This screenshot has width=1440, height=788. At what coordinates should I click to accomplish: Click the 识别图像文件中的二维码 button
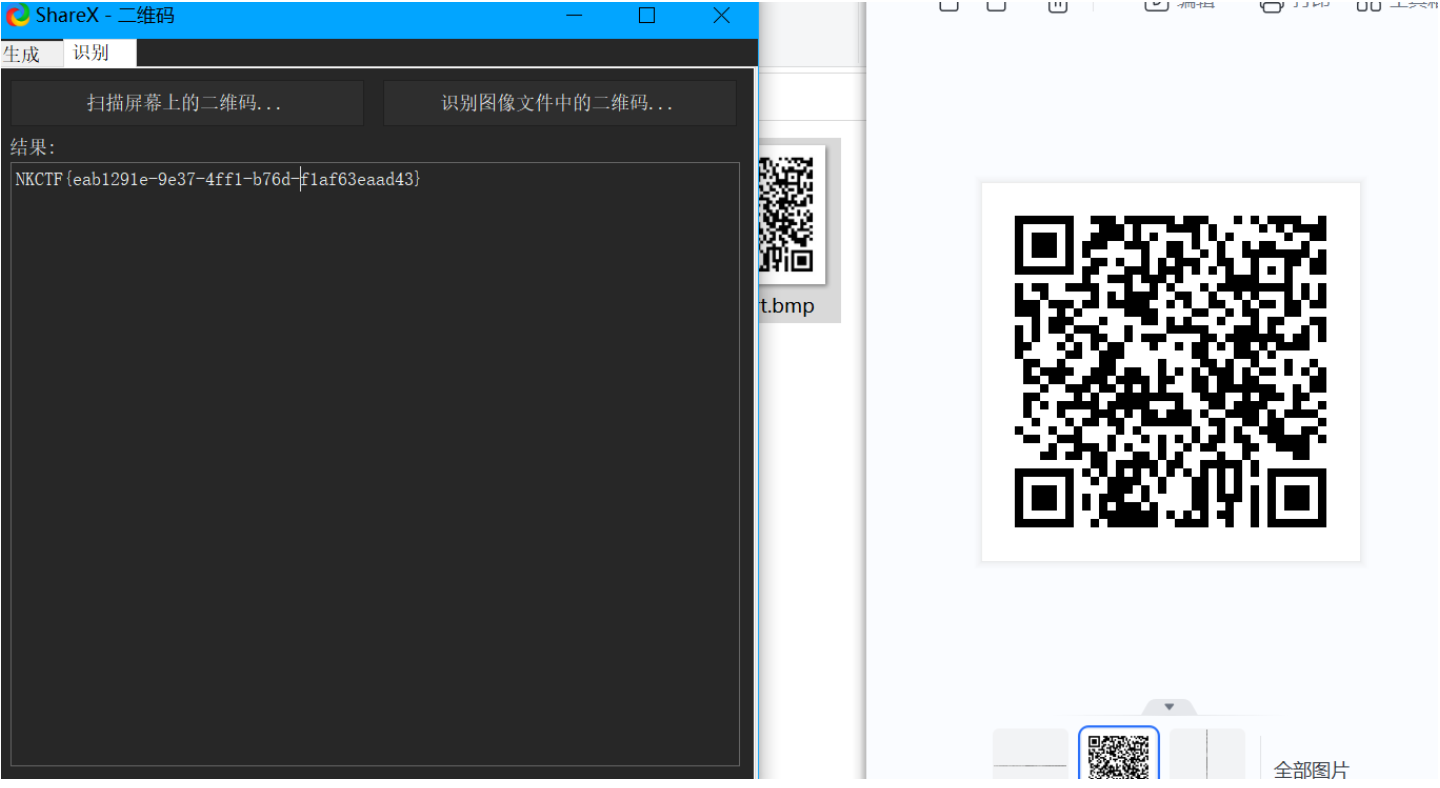pos(559,103)
